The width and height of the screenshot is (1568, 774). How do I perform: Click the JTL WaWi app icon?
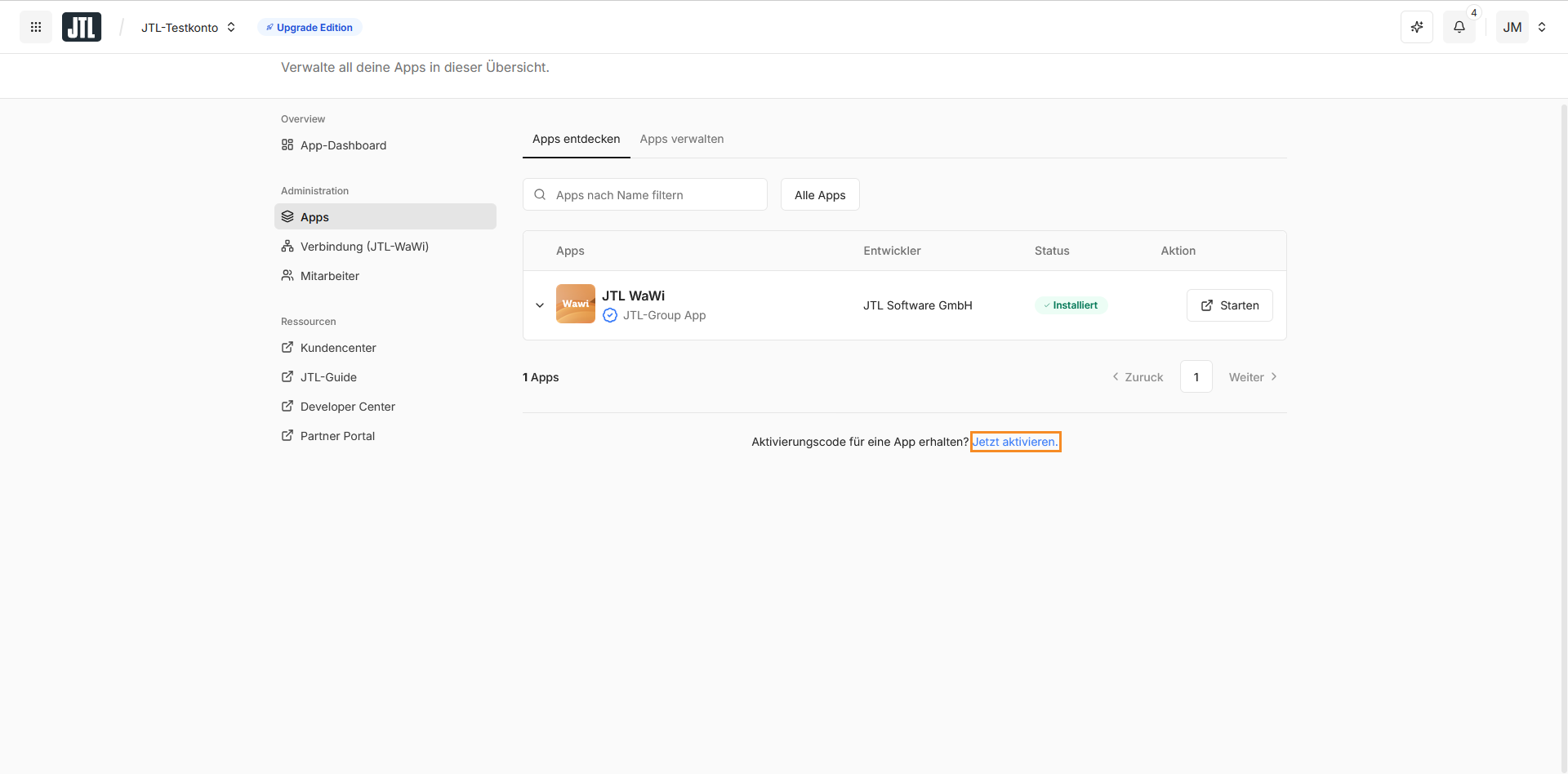point(576,304)
